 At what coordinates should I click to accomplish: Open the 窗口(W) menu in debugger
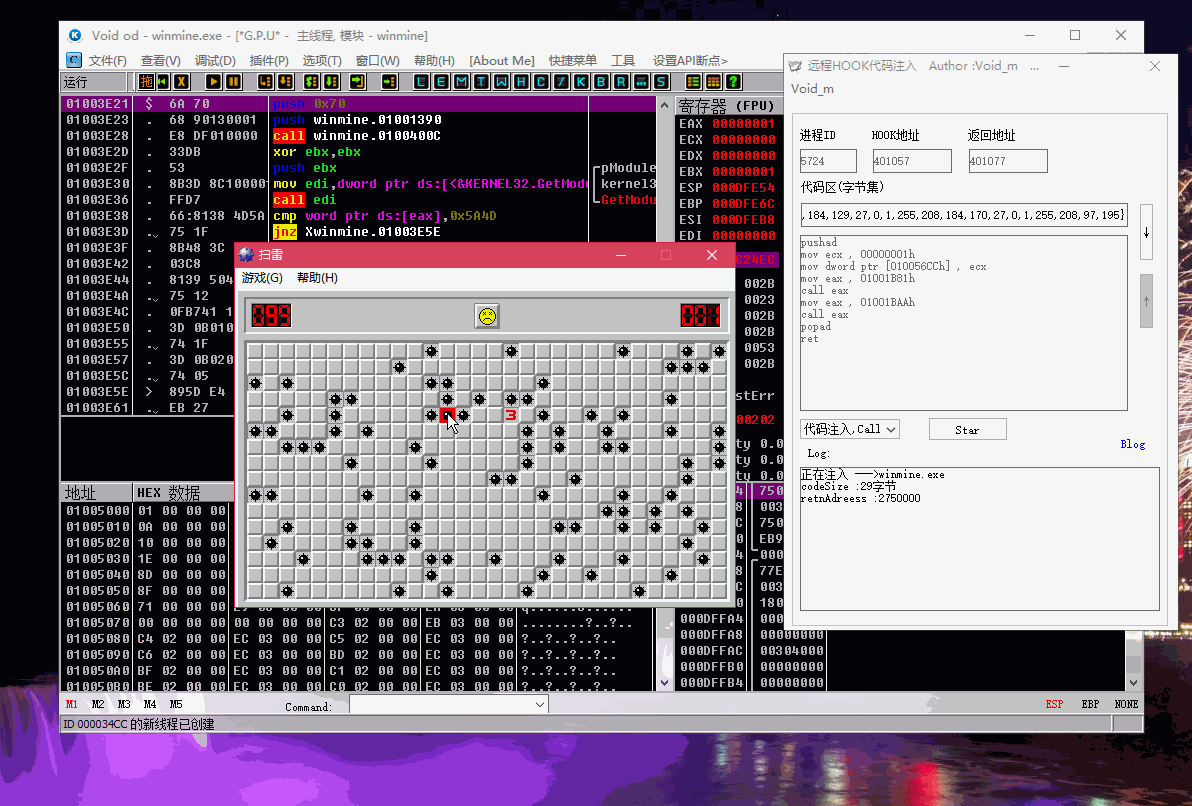(x=377, y=60)
